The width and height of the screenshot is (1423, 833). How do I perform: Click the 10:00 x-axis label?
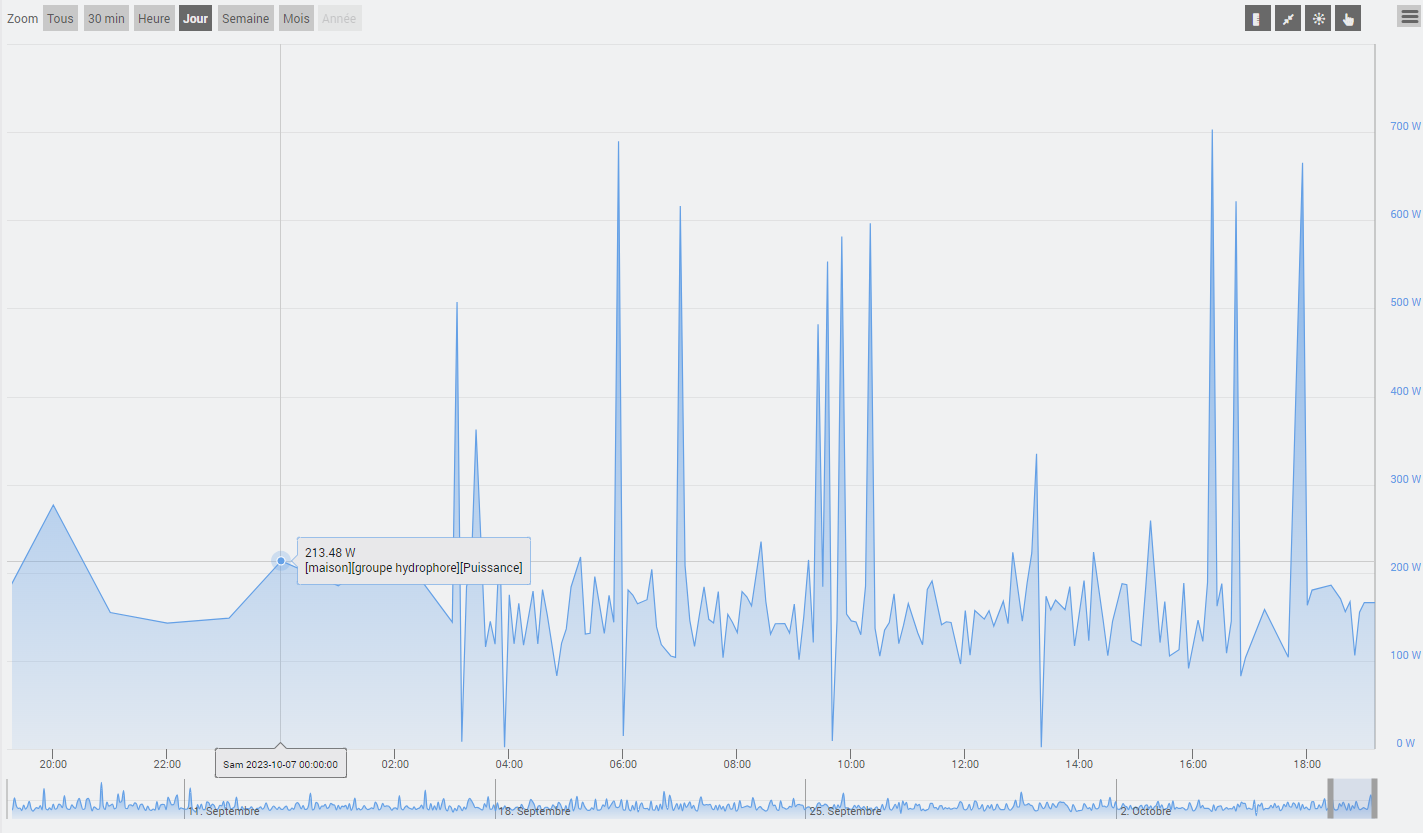pos(850,764)
